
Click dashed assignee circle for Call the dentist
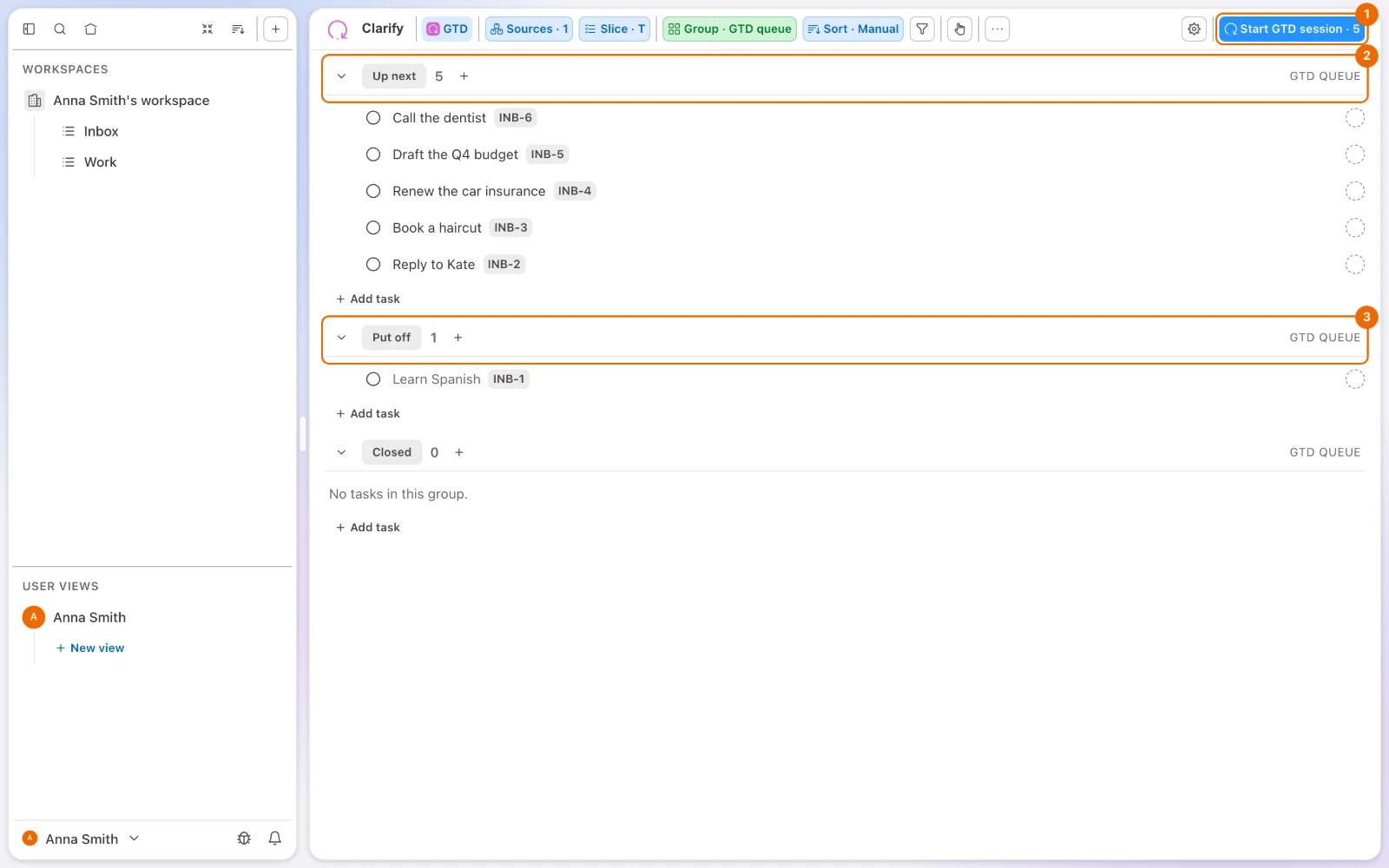tap(1354, 118)
